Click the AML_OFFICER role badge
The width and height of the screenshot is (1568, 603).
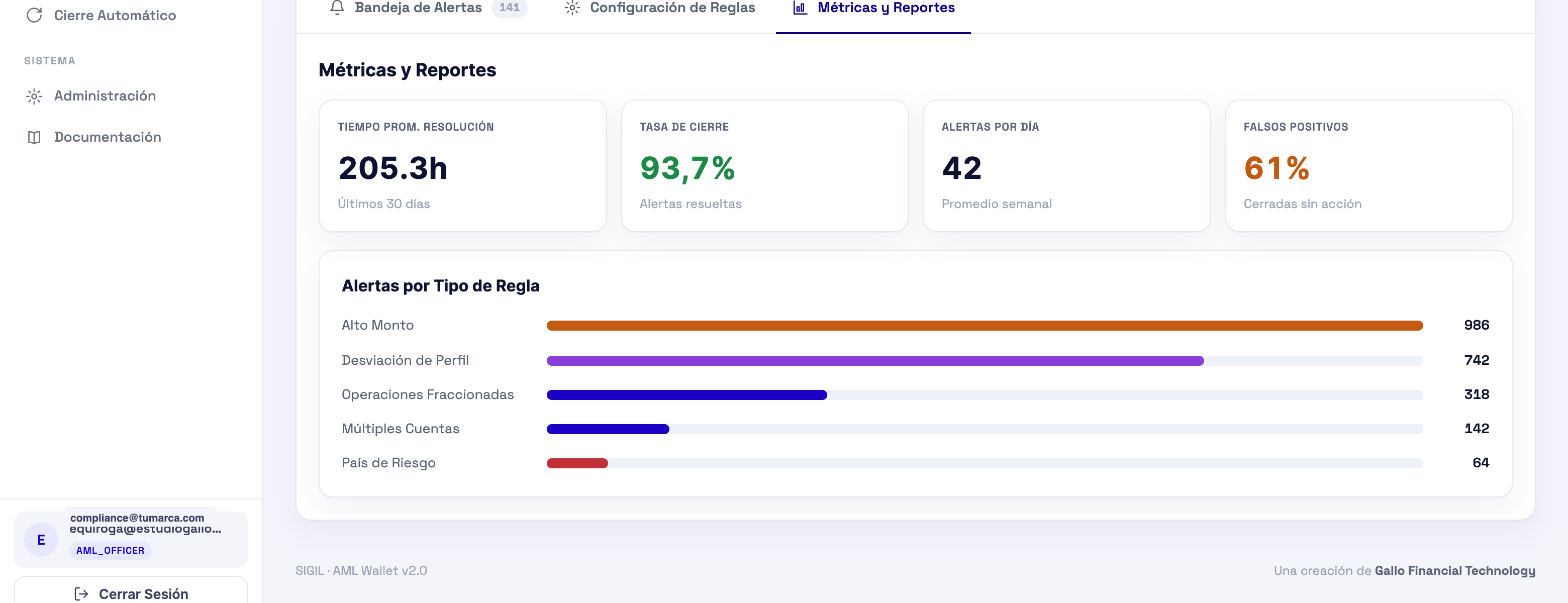tap(110, 551)
